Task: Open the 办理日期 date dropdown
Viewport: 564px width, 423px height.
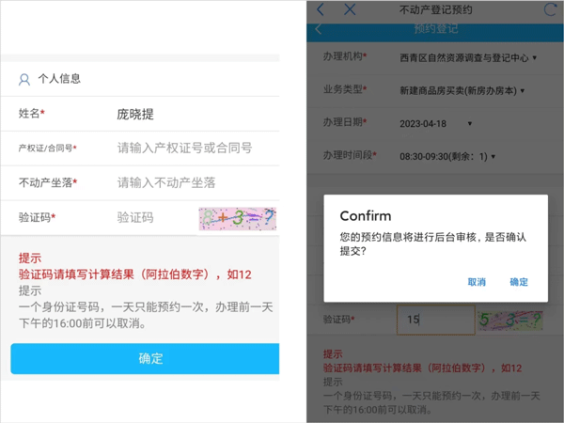Action: 436,124
